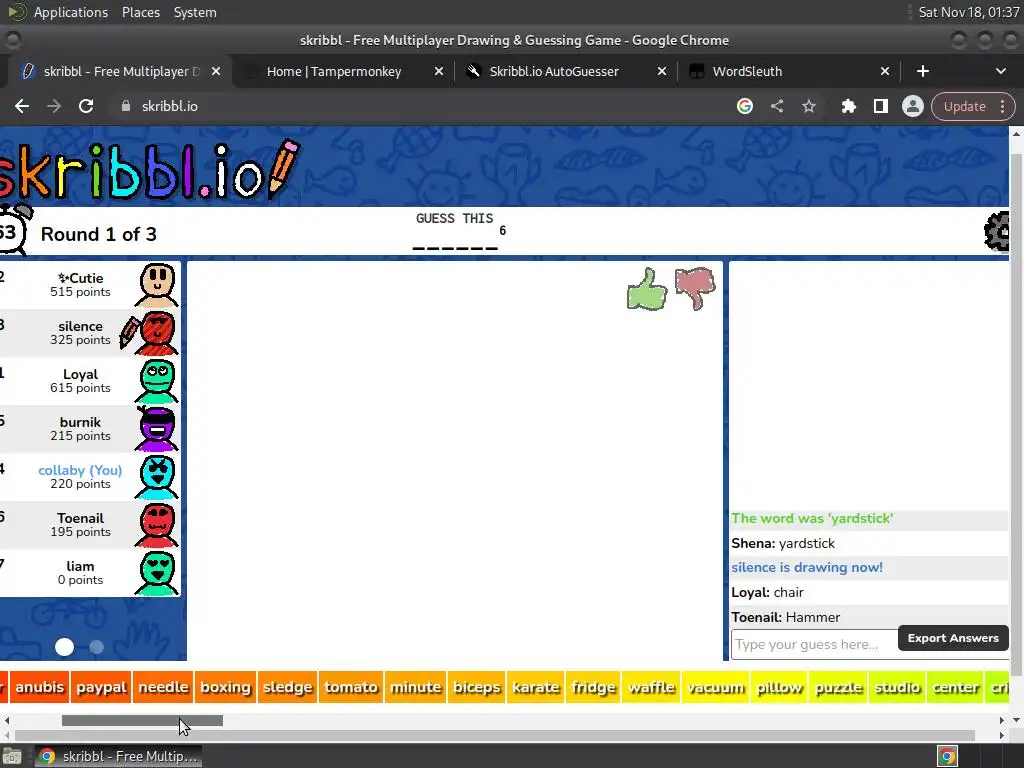Screen dimensions: 1024x768
Task: Pick the 'sledge' word suggestion
Action: [x=287, y=687]
